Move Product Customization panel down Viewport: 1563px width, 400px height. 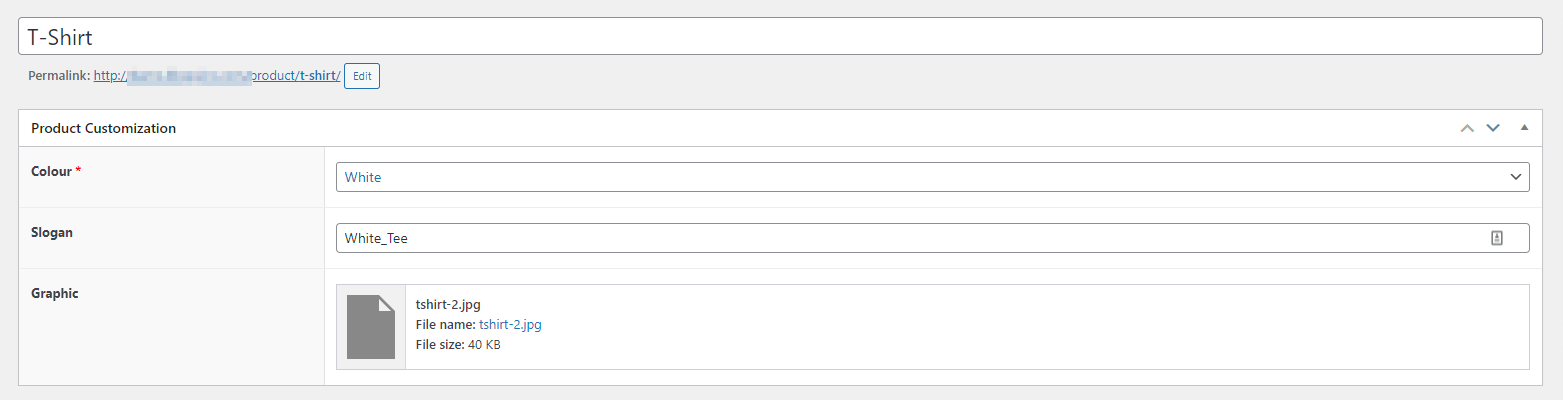tap(1493, 128)
